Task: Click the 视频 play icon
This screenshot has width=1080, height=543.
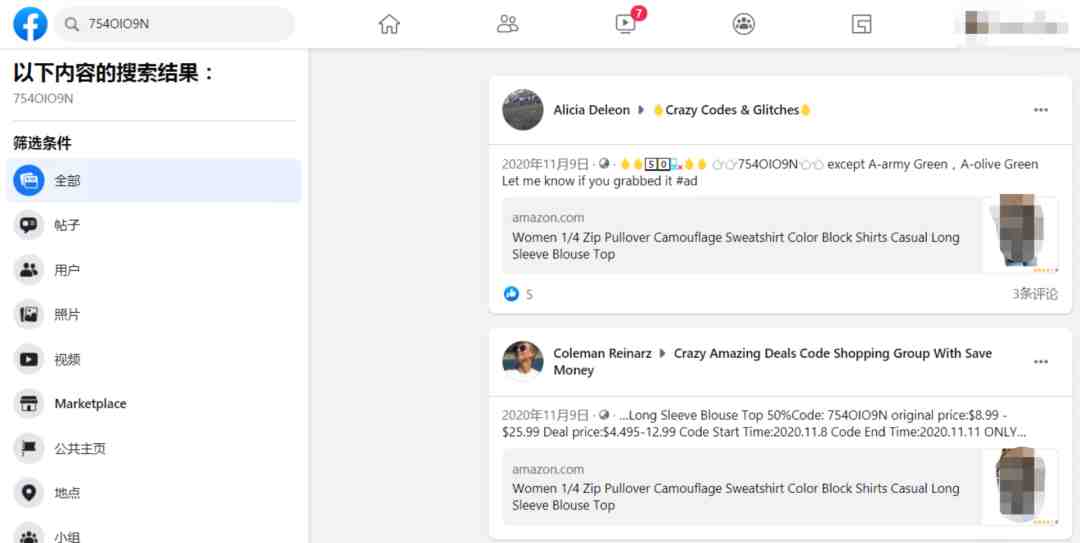Action: [x=29, y=359]
